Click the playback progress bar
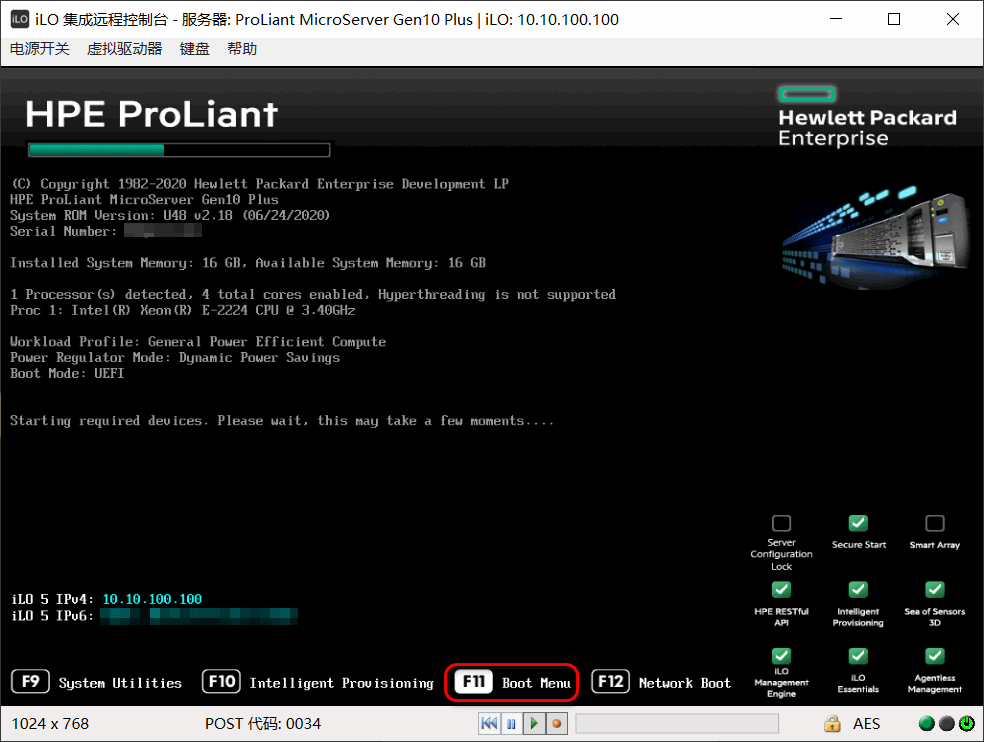This screenshot has height=742, width=984. coord(677,724)
